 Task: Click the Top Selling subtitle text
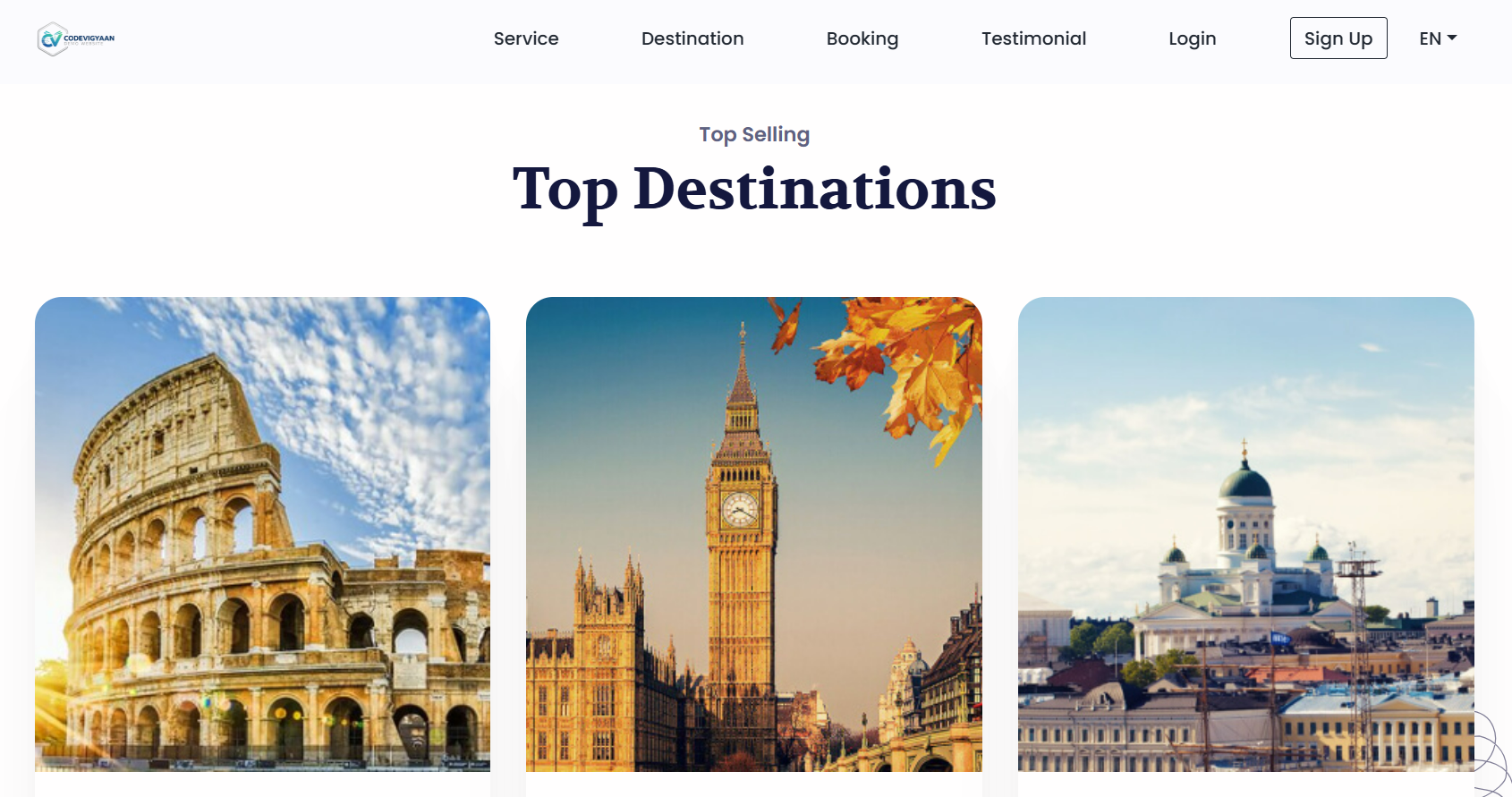[x=754, y=134]
